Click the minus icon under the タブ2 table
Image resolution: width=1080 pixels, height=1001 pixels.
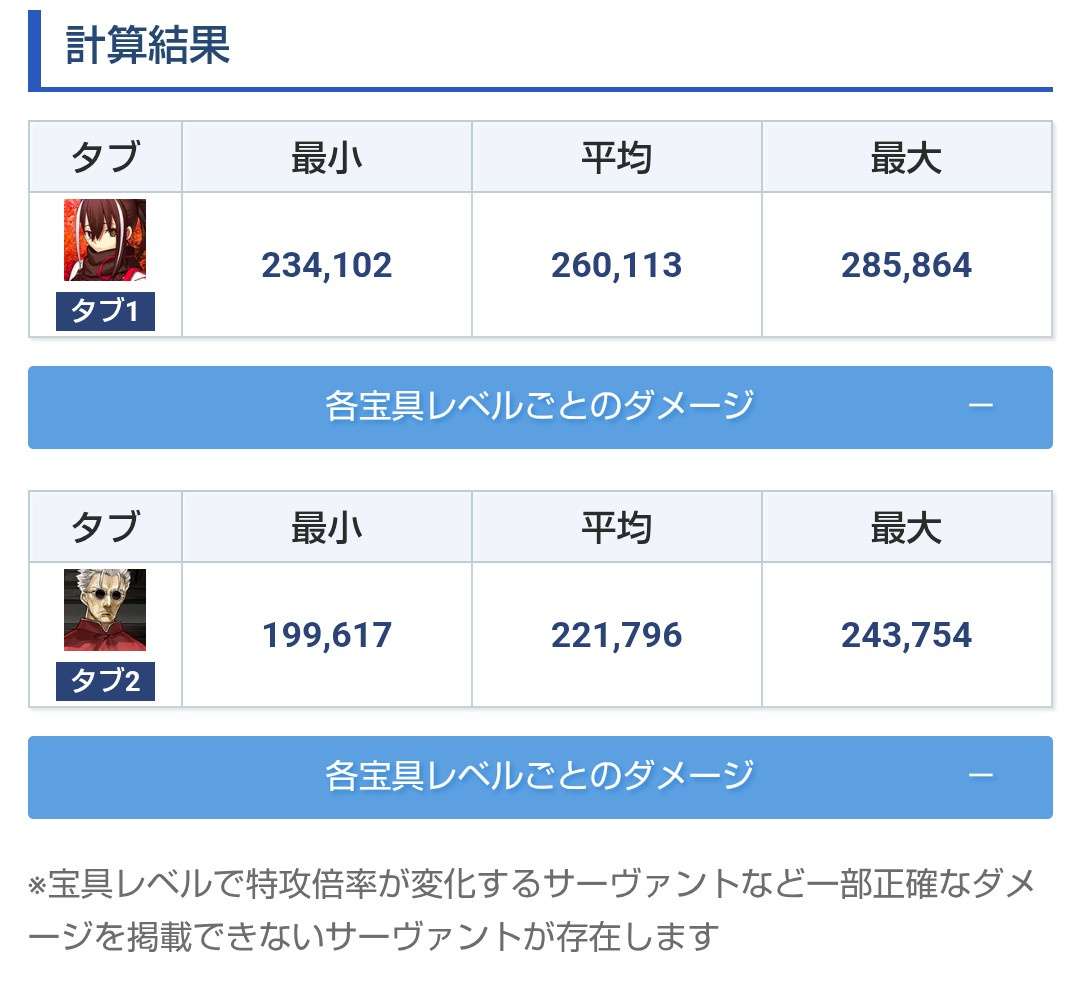pos(981,776)
